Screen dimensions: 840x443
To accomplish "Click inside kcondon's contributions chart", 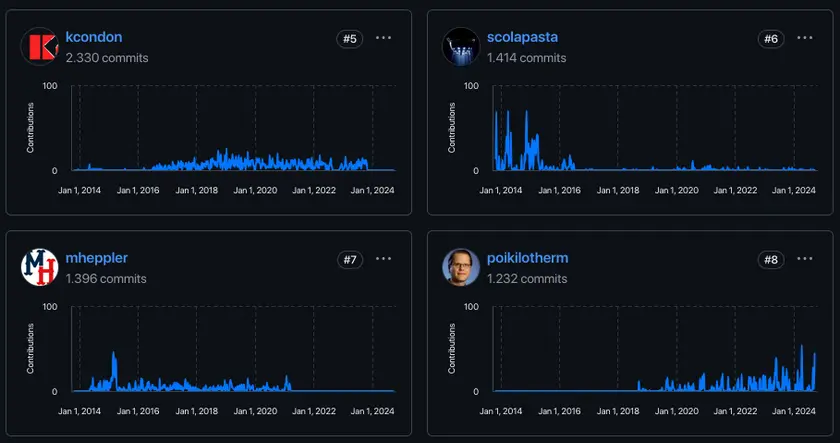I will [x=230, y=140].
